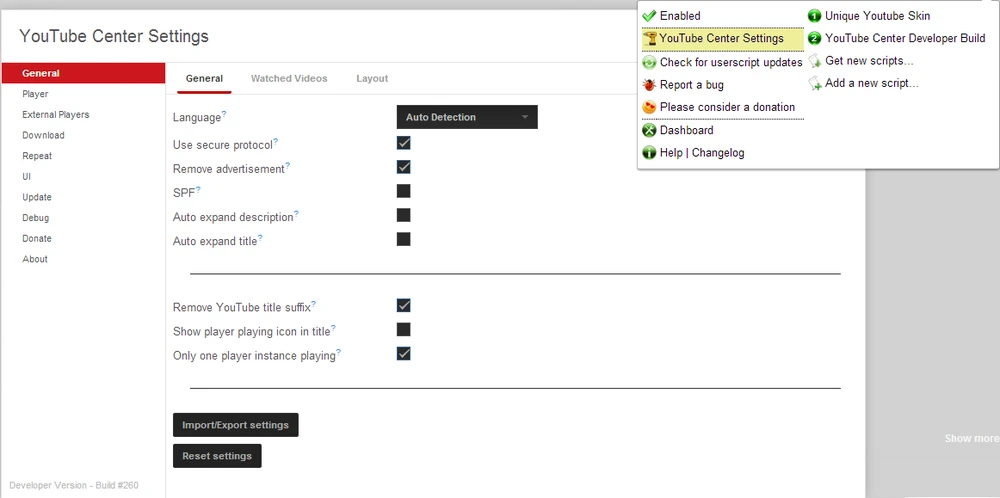Enable the SPF checkbox
The height and width of the screenshot is (498, 1000).
pyautogui.click(x=404, y=191)
